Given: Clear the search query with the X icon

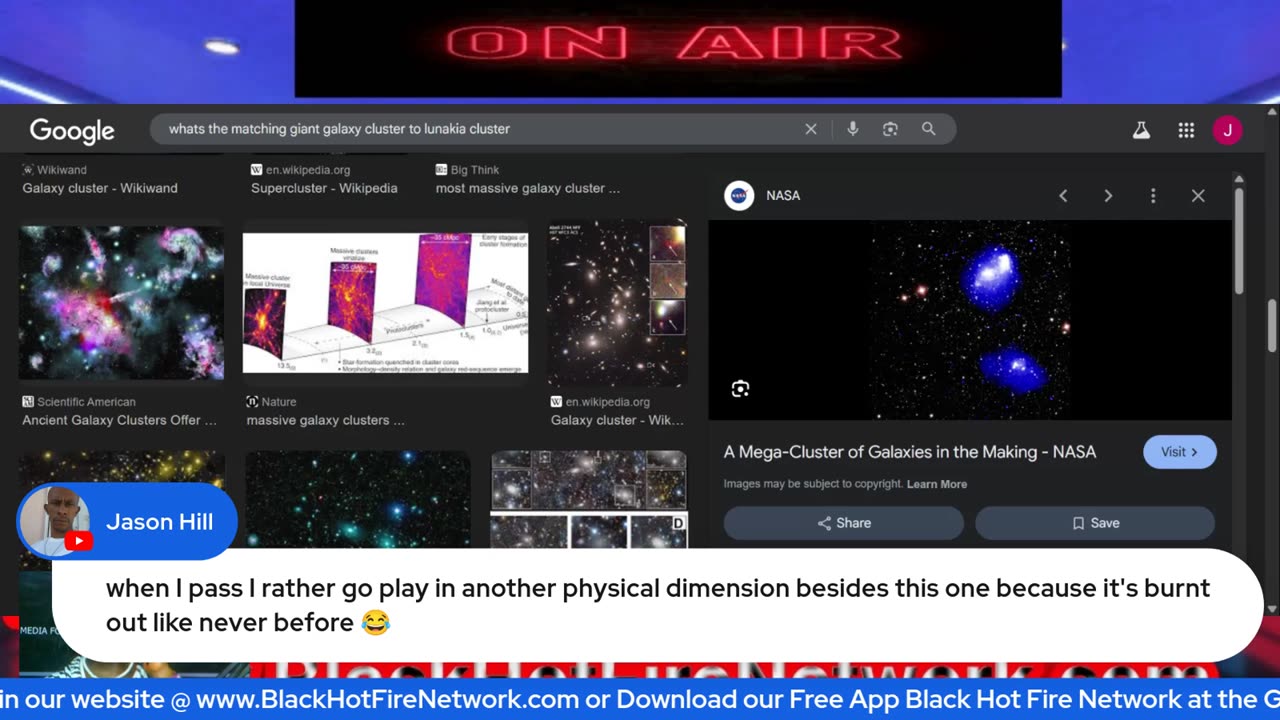Looking at the screenshot, I should point(811,129).
